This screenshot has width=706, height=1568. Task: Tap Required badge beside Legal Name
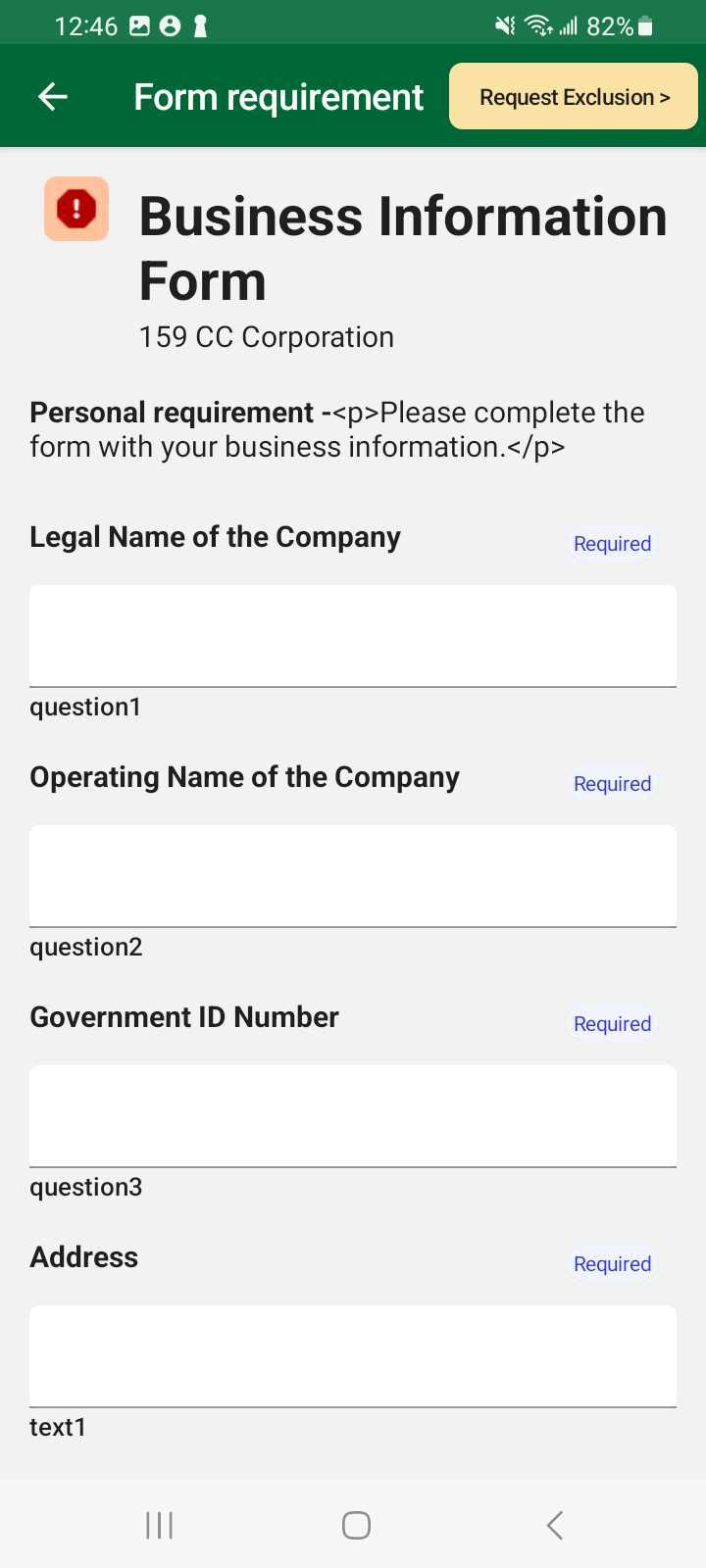pos(612,544)
